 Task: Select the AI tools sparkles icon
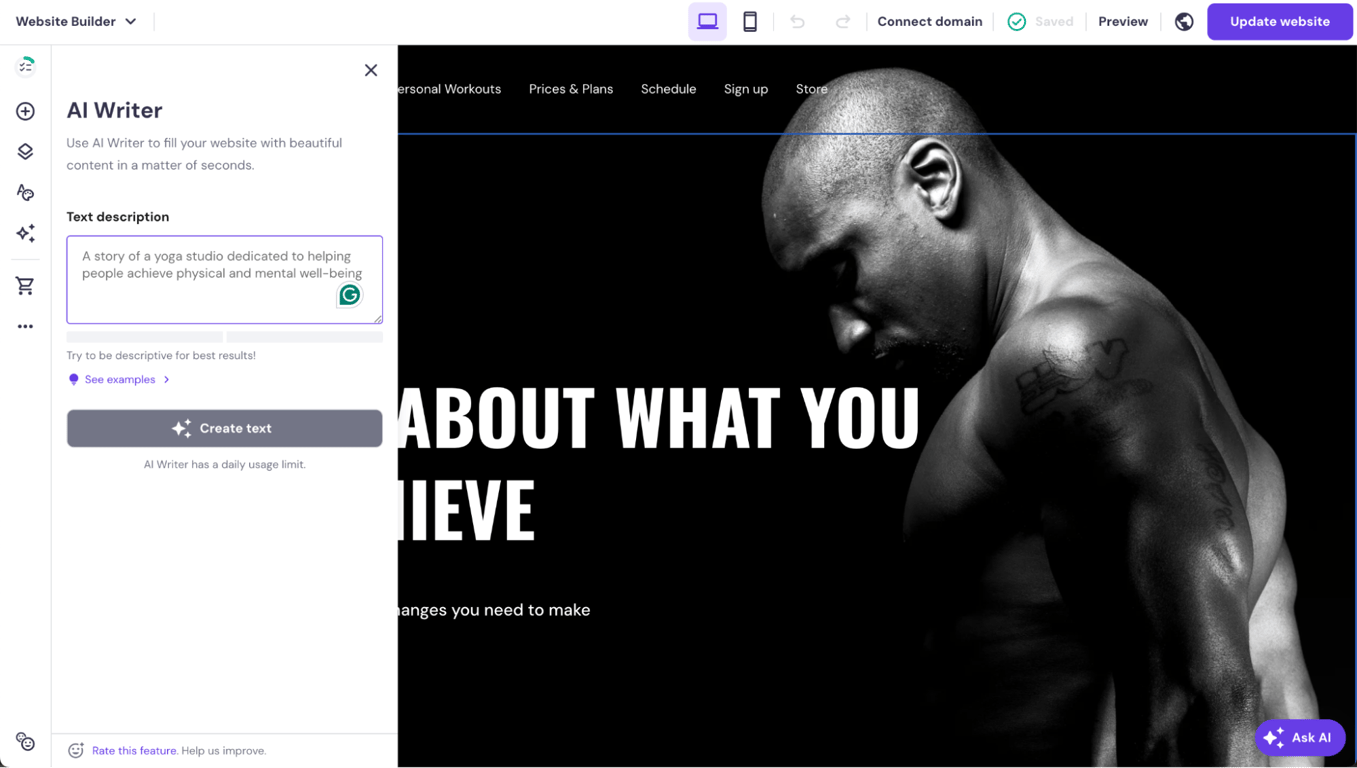tap(25, 233)
